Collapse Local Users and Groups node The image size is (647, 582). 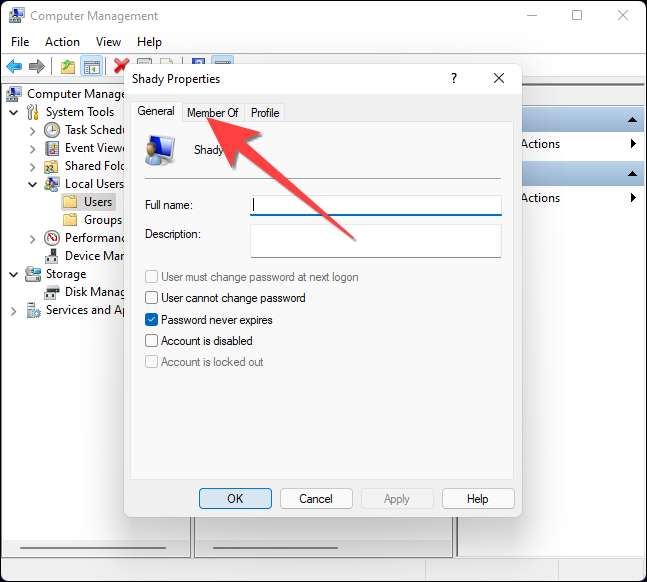click(x=33, y=185)
